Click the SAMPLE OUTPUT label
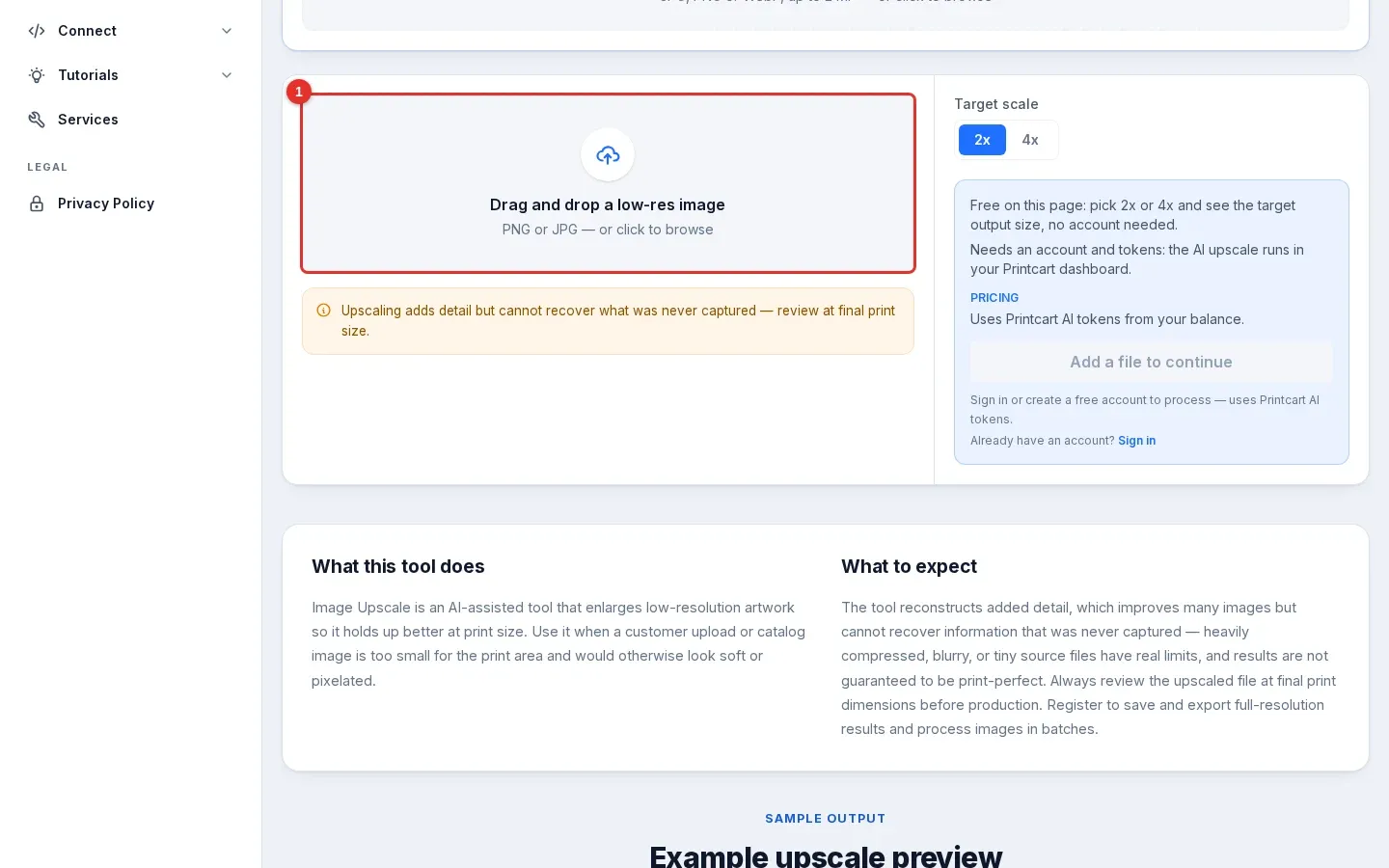Image resolution: width=1389 pixels, height=868 pixels. (x=826, y=818)
